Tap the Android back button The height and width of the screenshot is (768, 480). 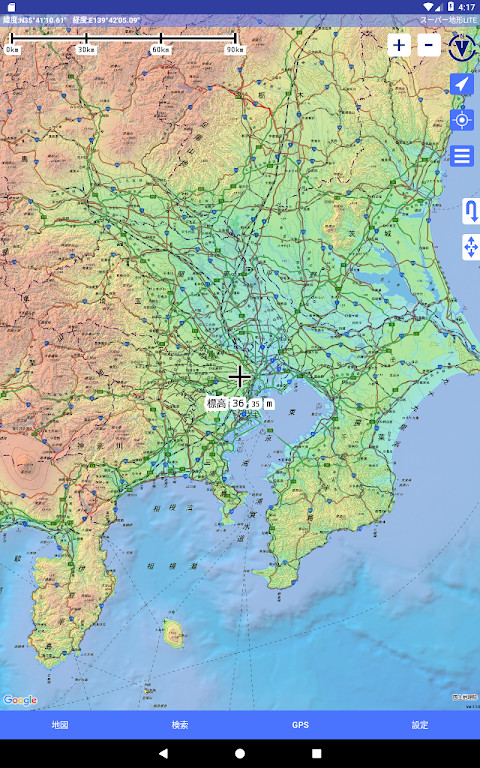point(164,753)
